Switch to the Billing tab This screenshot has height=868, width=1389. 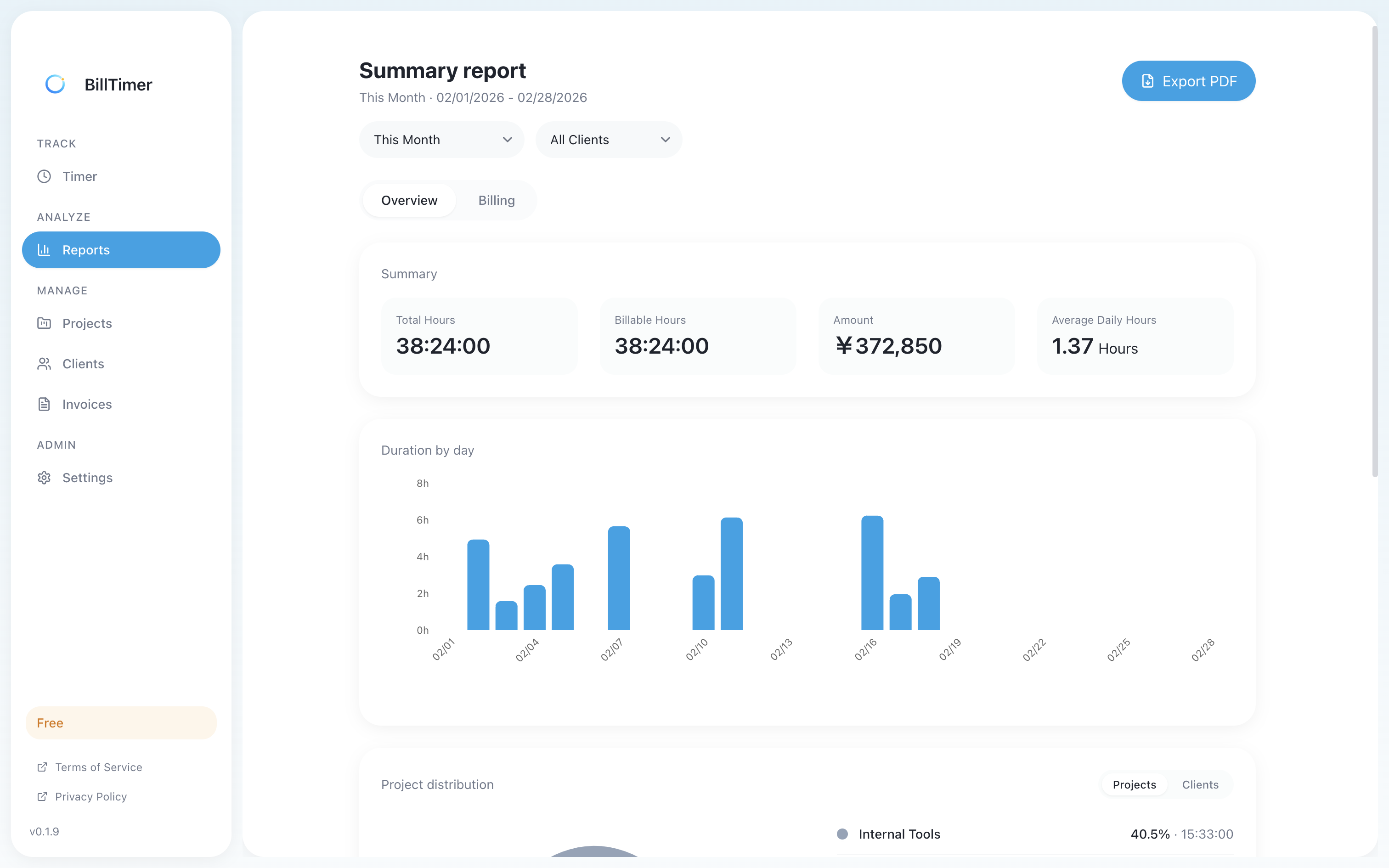coord(497,200)
